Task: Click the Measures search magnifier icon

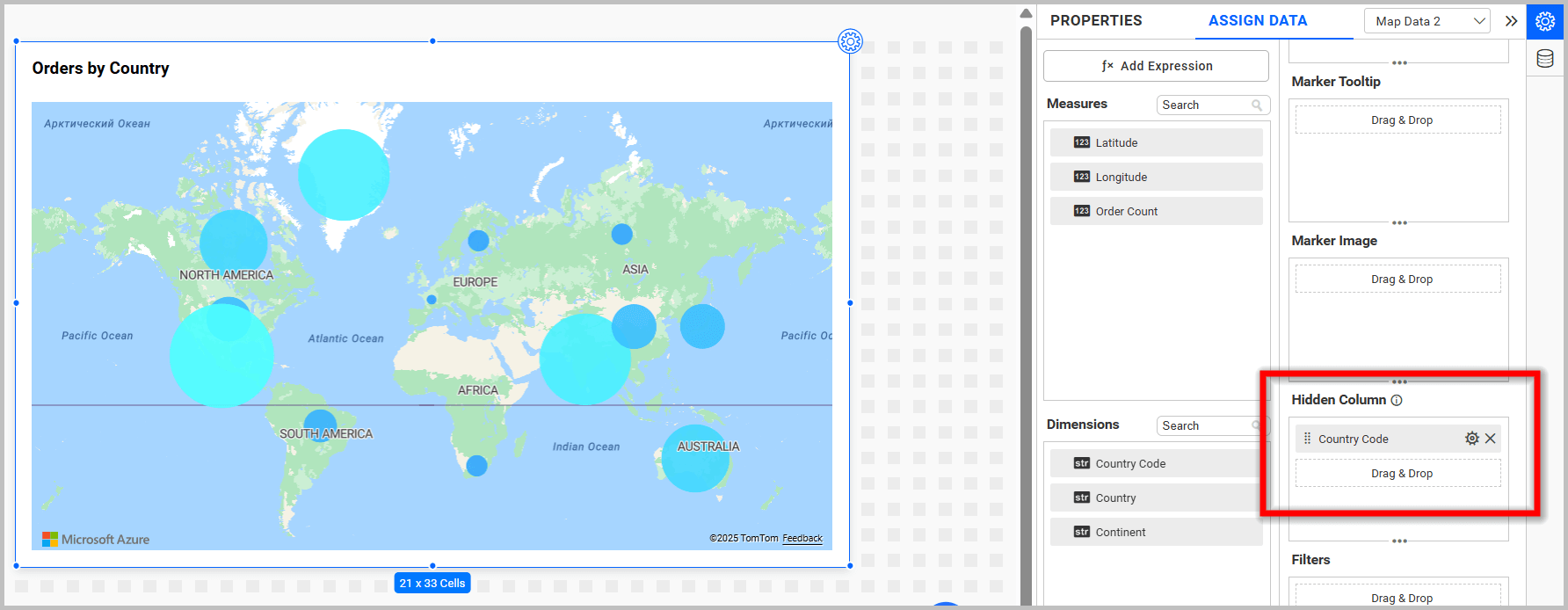Action: (x=1257, y=105)
